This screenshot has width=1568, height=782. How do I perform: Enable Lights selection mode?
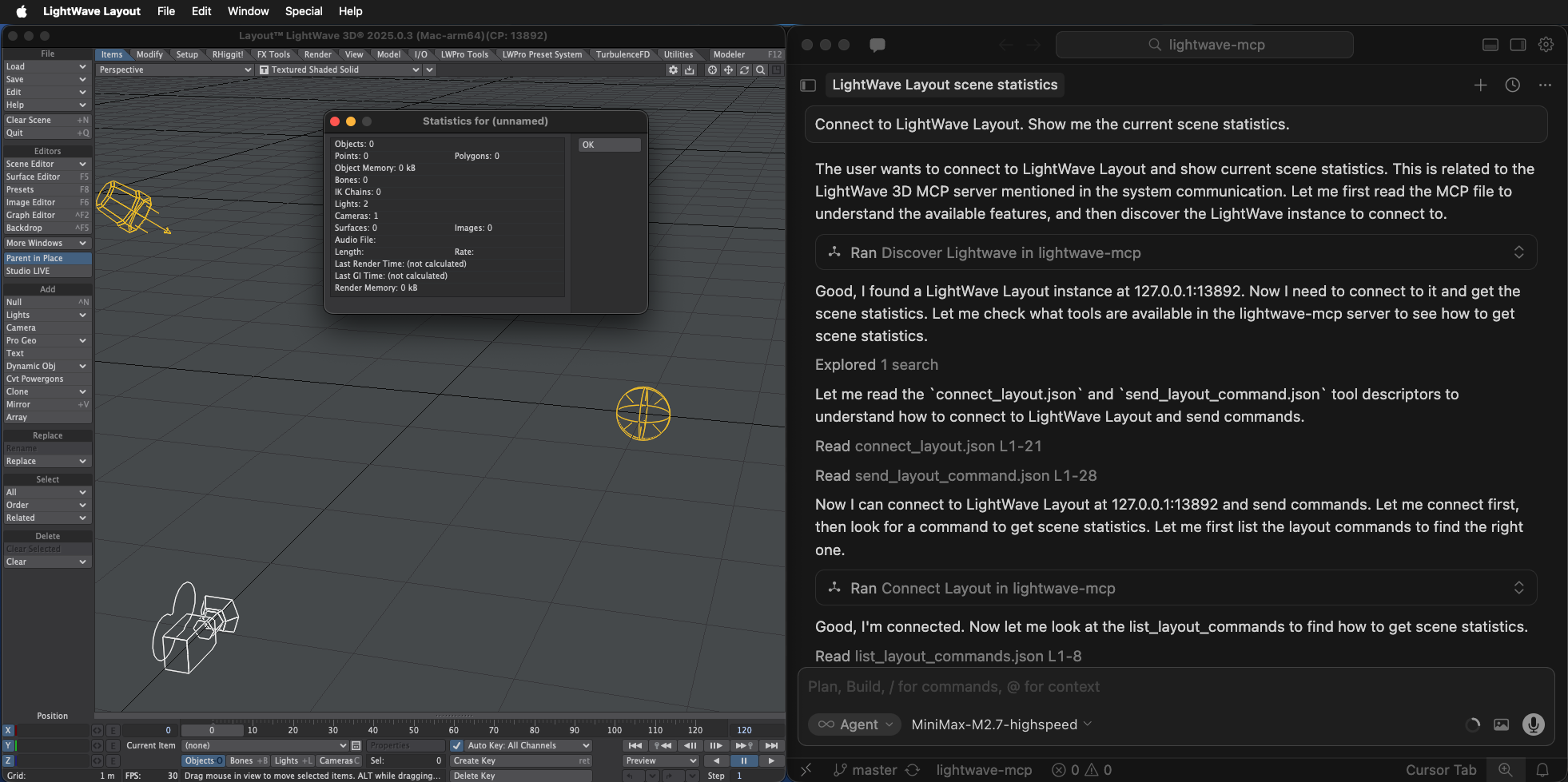pyautogui.click(x=293, y=760)
